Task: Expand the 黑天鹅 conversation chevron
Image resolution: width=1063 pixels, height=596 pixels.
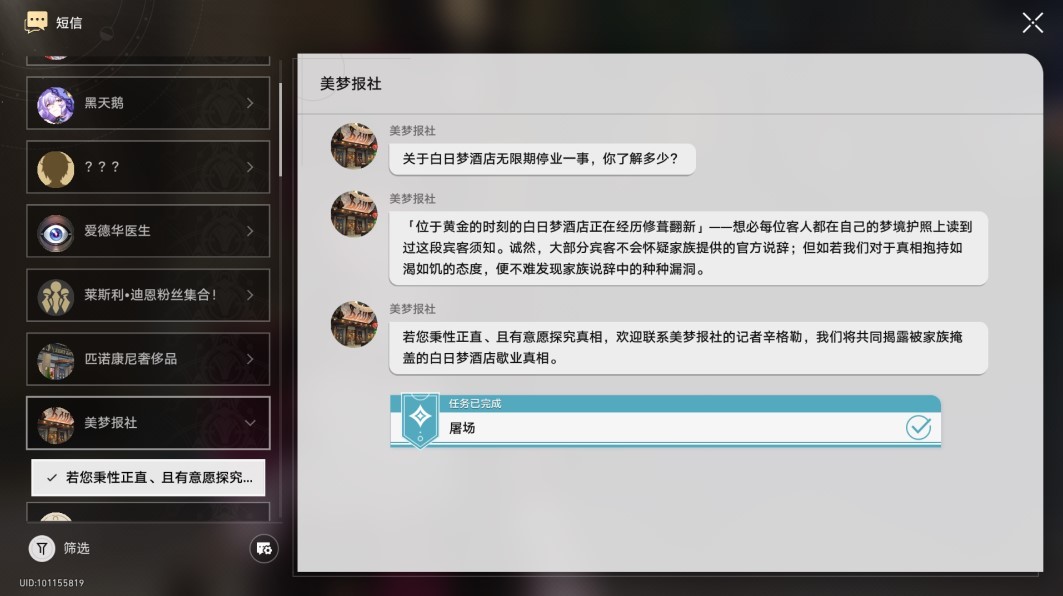Action: pyautogui.click(x=251, y=102)
